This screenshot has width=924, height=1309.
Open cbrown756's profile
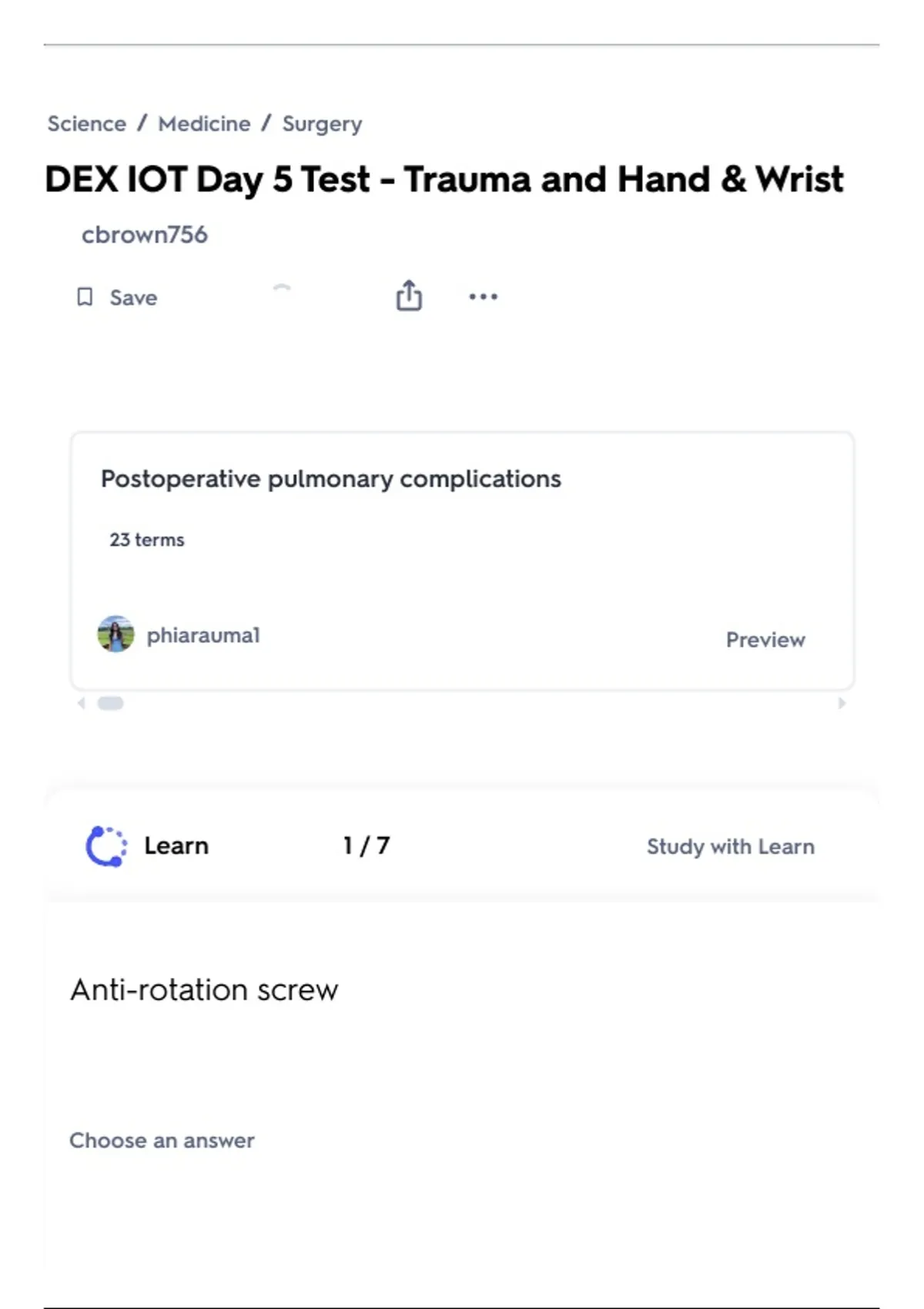click(x=145, y=235)
